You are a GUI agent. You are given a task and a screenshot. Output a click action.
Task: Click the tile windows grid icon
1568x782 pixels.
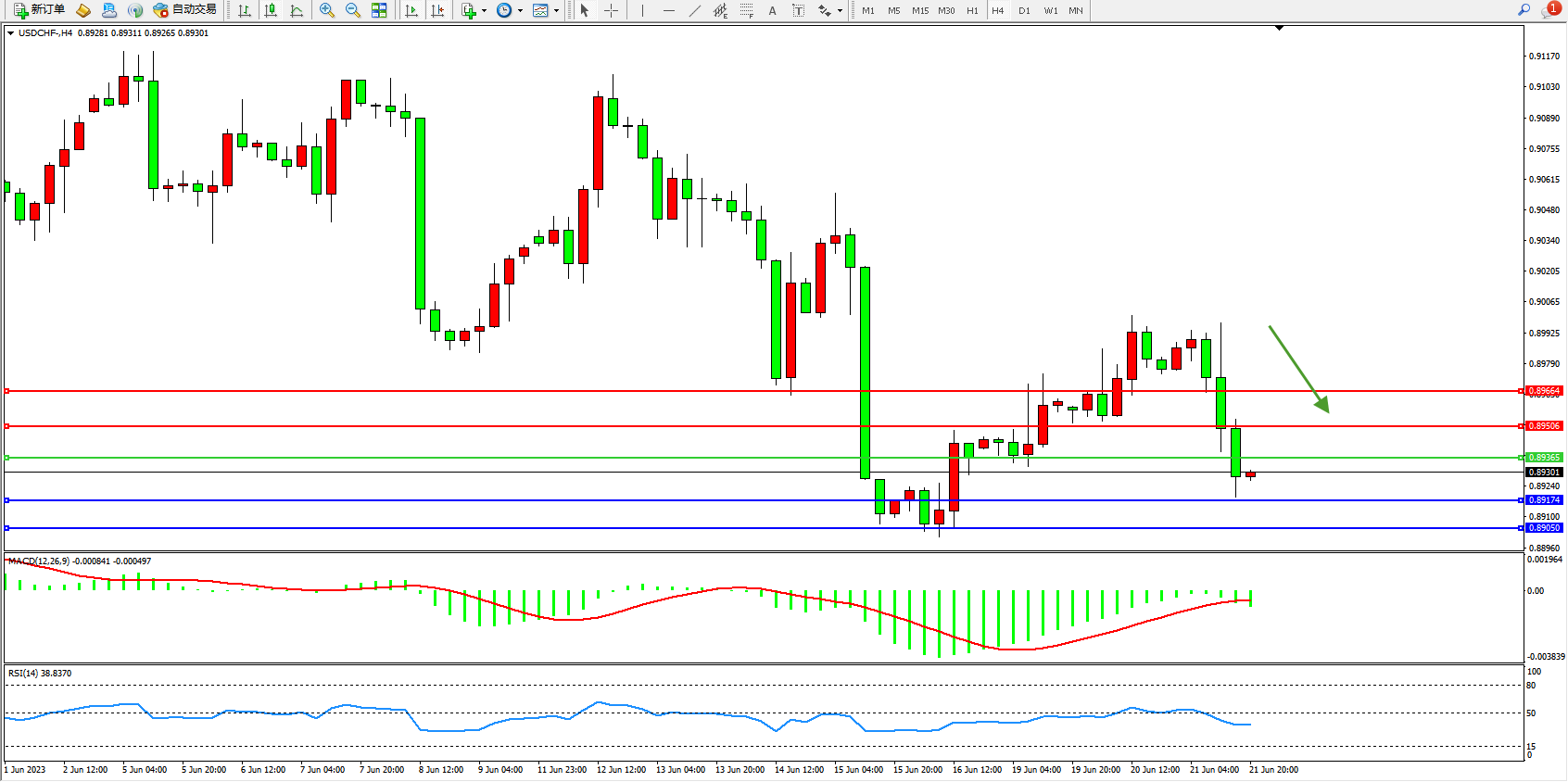coord(379,10)
